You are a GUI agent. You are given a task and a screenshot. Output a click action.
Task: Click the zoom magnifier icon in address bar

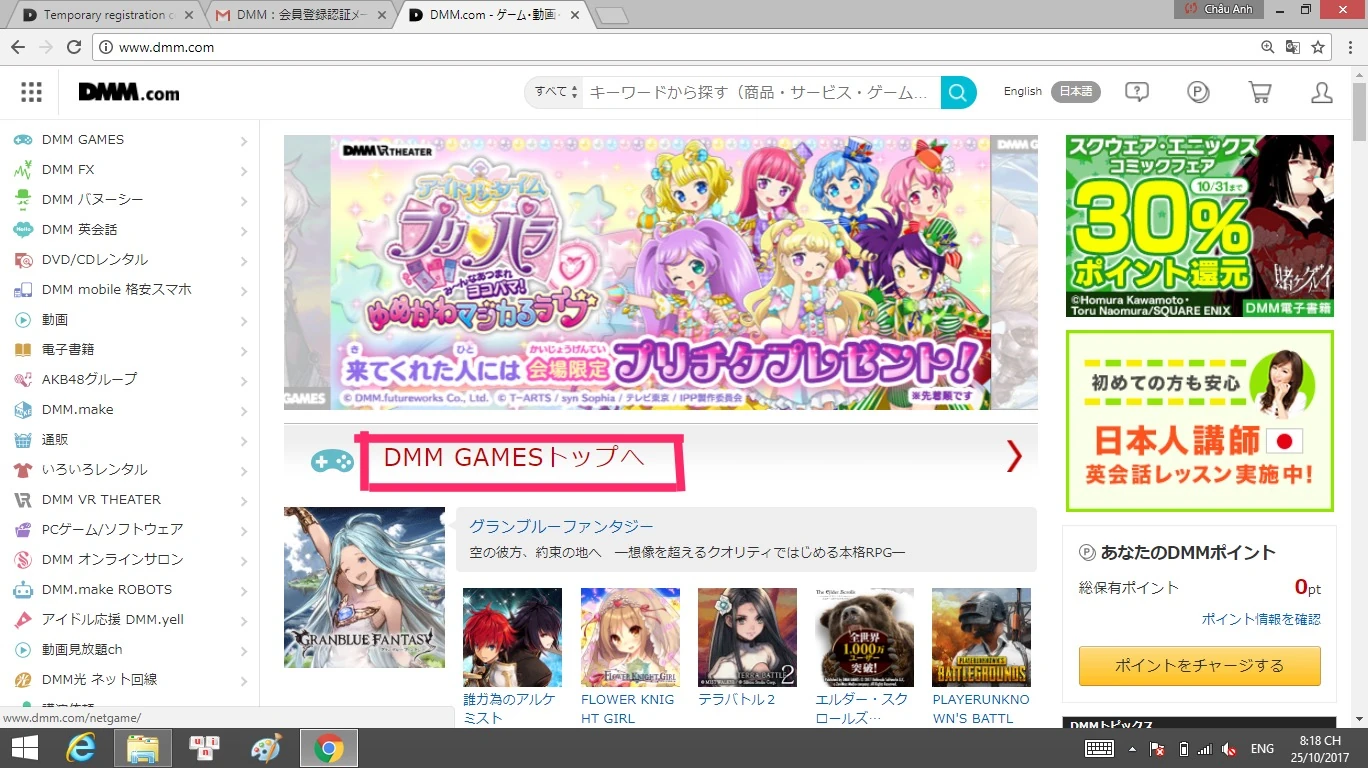[1268, 47]
